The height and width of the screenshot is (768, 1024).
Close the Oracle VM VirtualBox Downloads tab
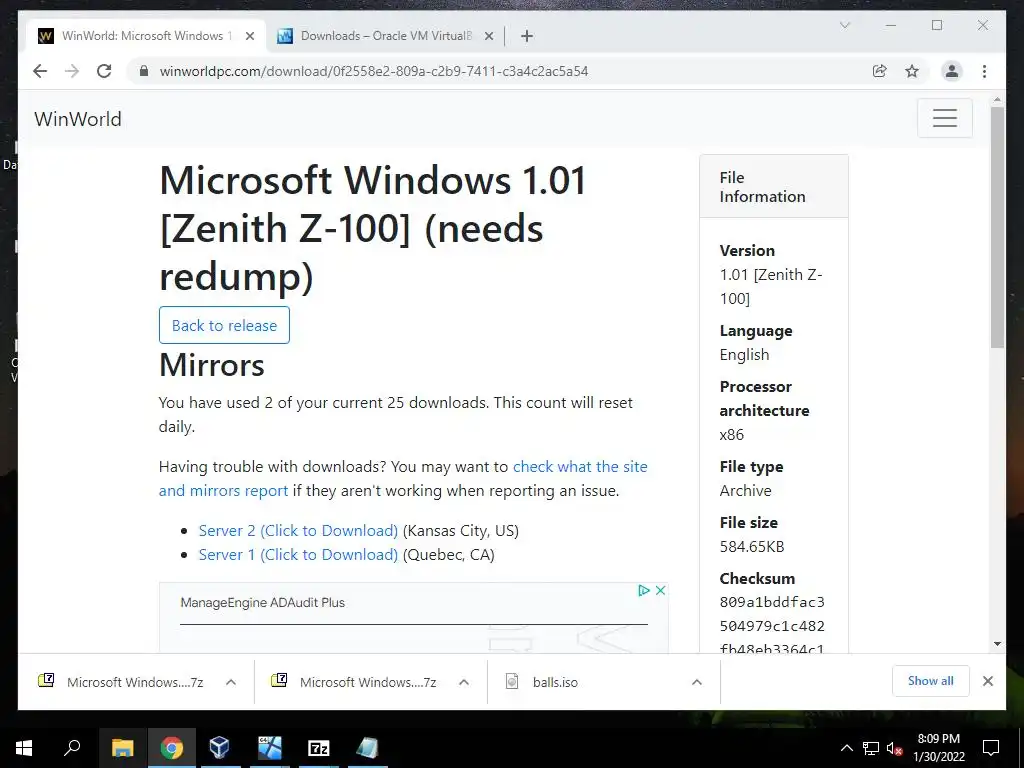tap(489, 36)
